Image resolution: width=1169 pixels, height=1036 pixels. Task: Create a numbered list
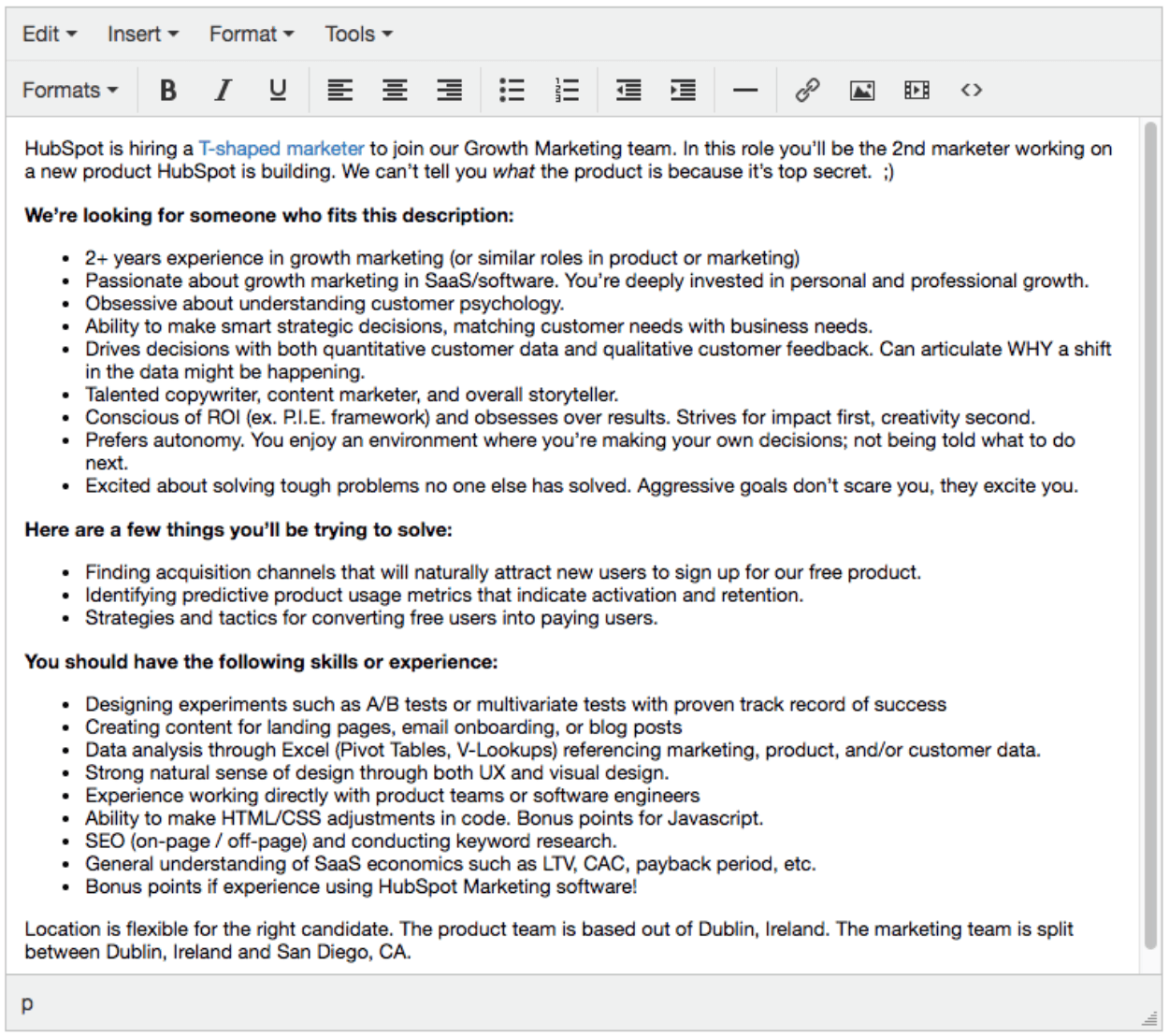coord(567,90)
